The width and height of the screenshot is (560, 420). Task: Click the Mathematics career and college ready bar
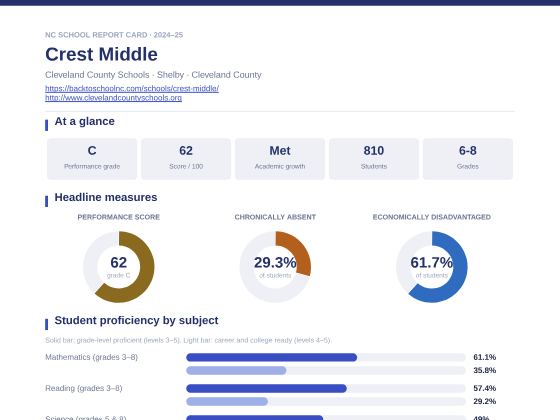pyautogui.click(x=236, y=370)
